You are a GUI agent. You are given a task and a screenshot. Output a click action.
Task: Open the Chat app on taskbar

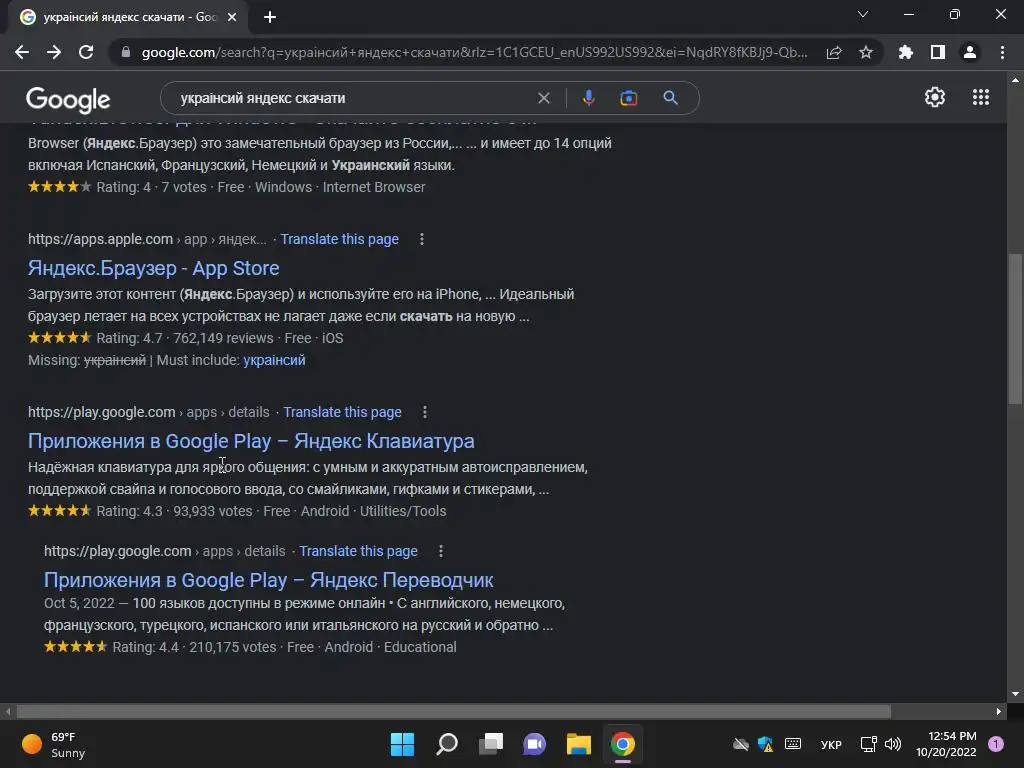point(534,744)
